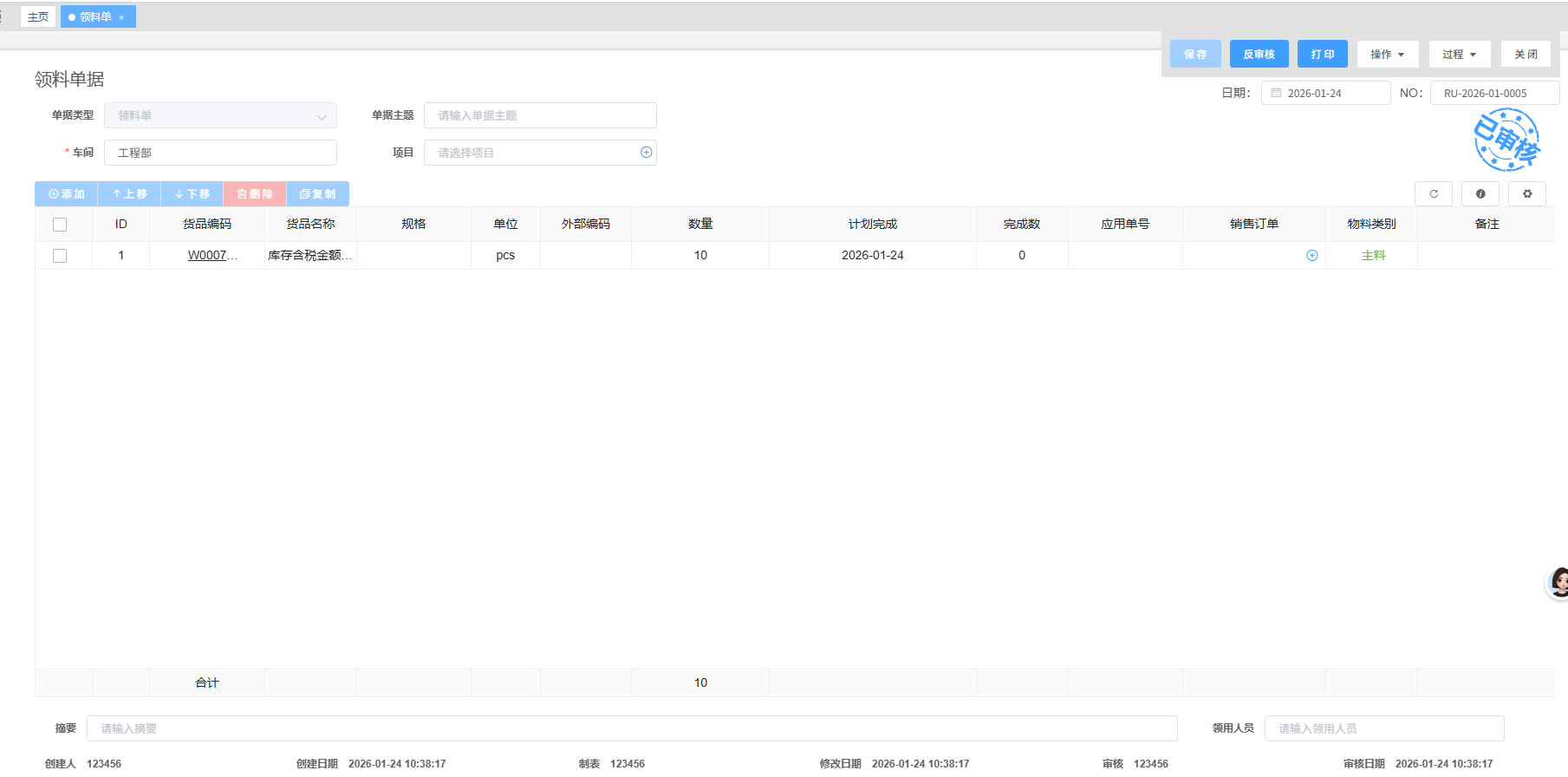The height and width of the screenshot is (777, 1568).
Task: Open the 过程 dropdown menu
Action: 1459,55
